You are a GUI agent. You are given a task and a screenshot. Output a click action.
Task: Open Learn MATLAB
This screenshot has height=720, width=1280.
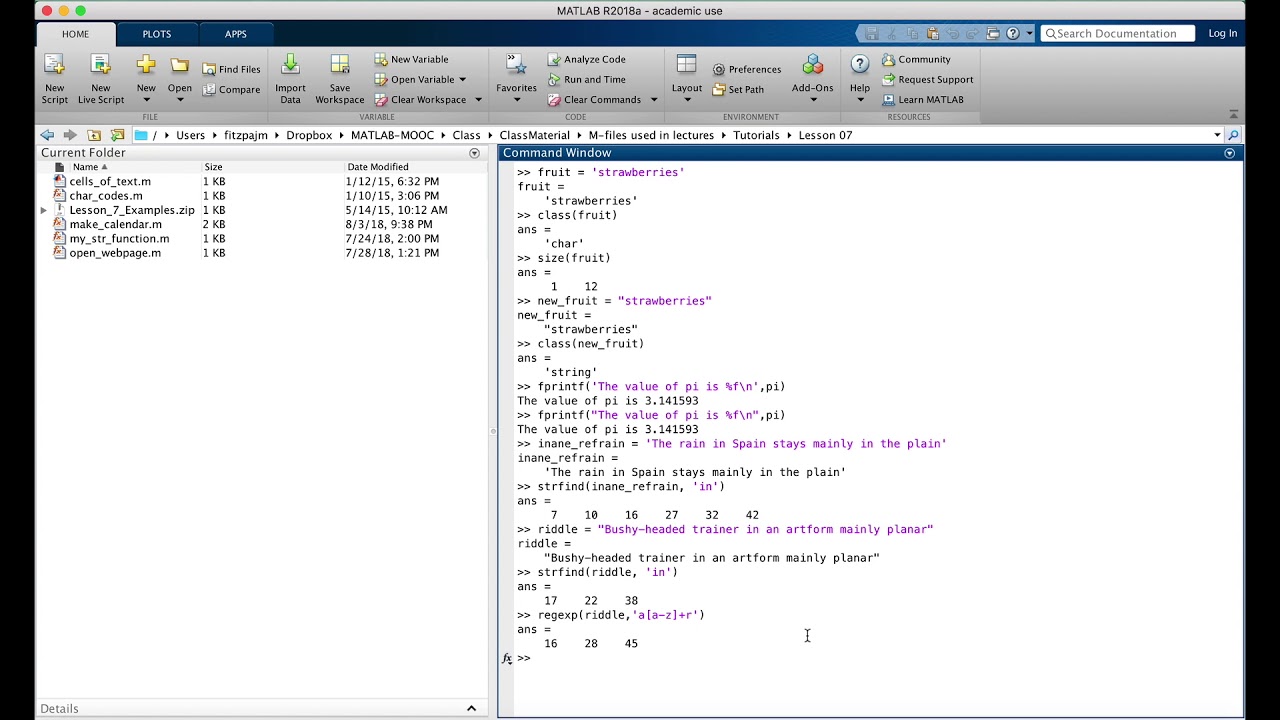pos(923,99)
